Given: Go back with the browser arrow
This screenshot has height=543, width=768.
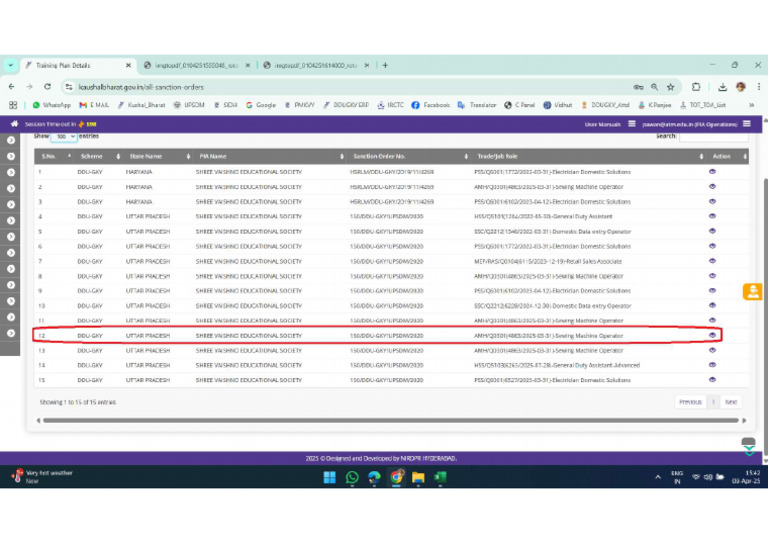Looking at the screenshot, I should coord(12,87).
